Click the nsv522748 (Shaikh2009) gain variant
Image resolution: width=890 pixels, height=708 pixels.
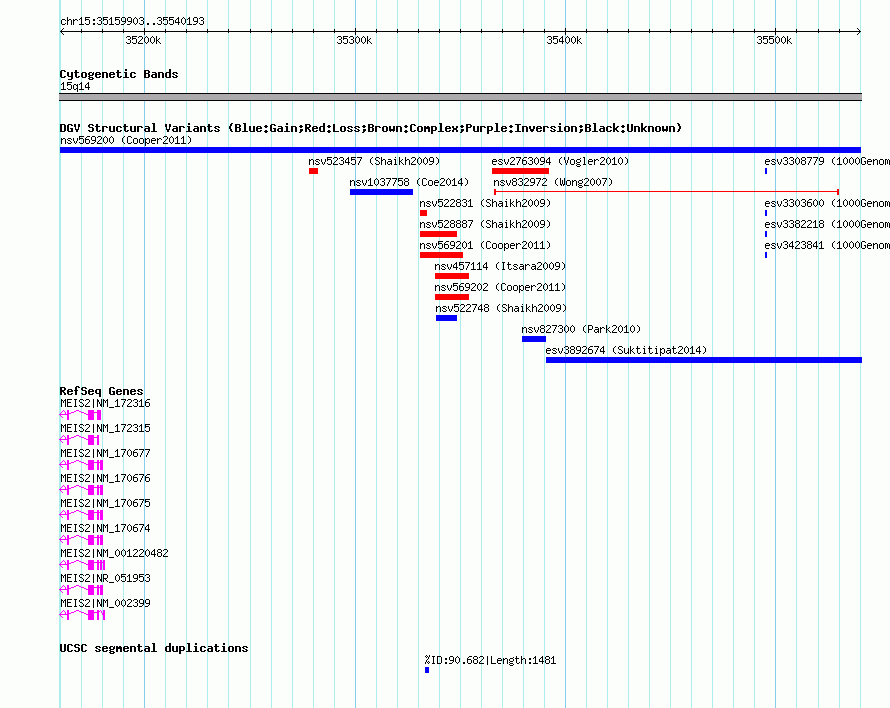[x=446, y=318]
